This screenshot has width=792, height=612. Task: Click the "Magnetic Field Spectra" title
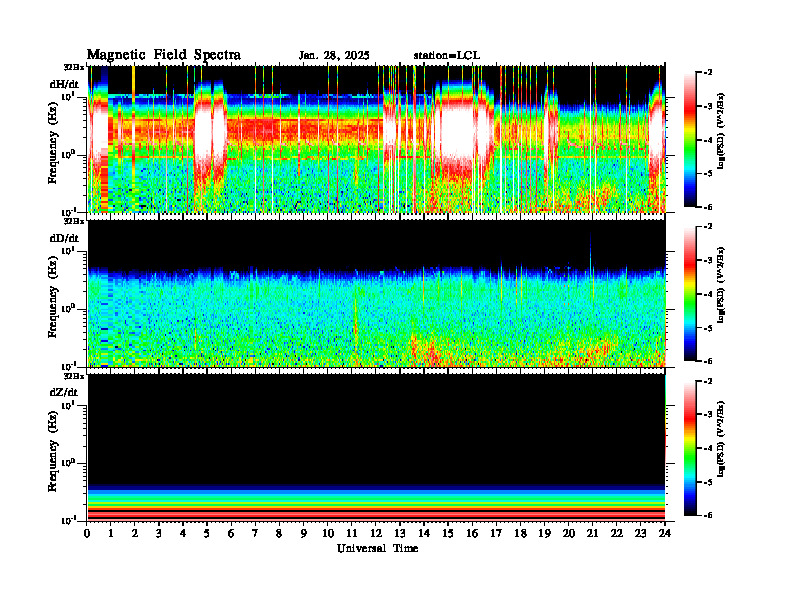164,55
